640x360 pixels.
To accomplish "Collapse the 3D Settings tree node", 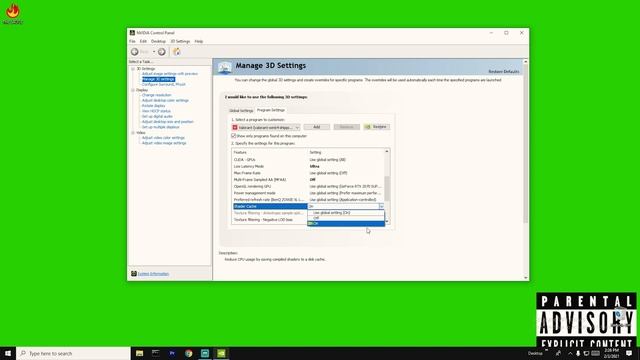I will [x=133, y=69].
